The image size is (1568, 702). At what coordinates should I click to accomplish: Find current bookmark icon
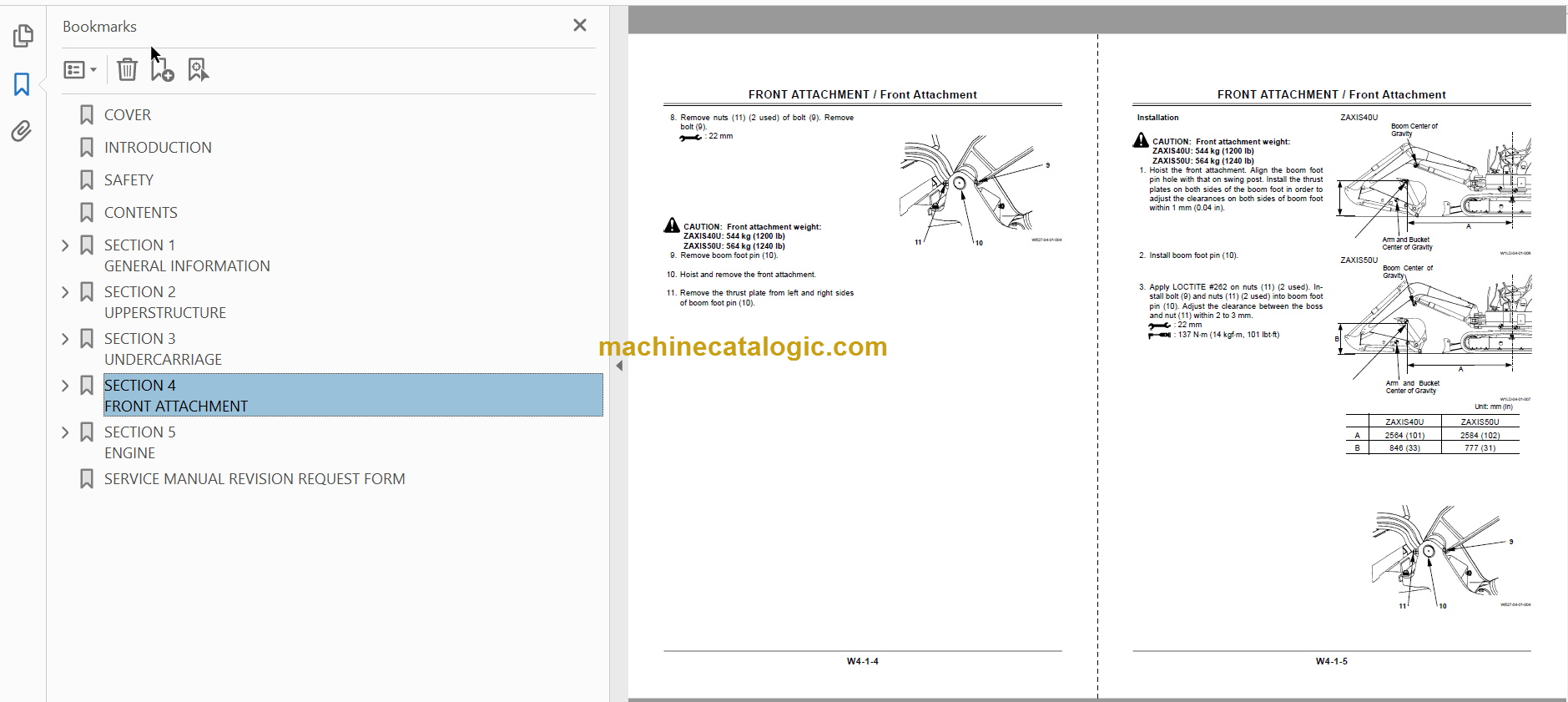pyautogui.click(x=198, y=69)
